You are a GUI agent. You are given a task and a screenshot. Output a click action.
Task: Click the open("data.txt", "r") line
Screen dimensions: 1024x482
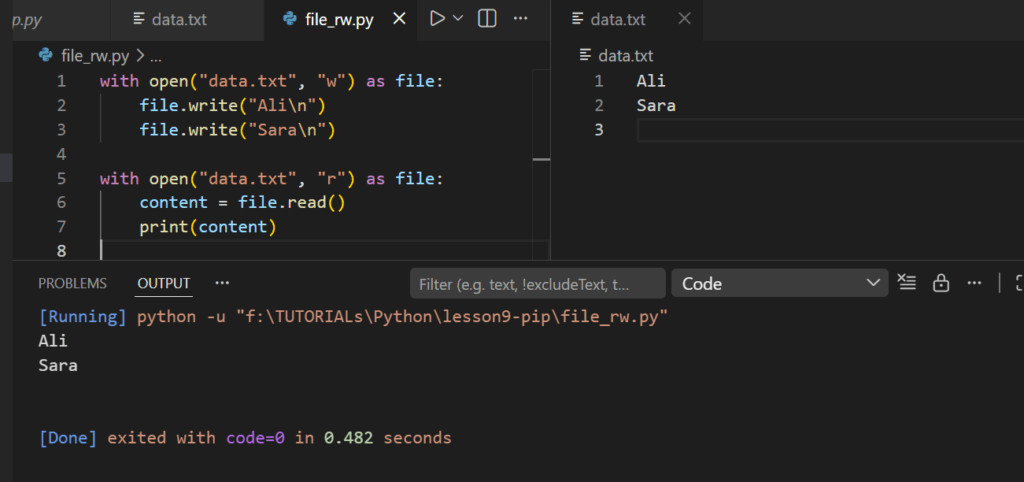point(272,178)
